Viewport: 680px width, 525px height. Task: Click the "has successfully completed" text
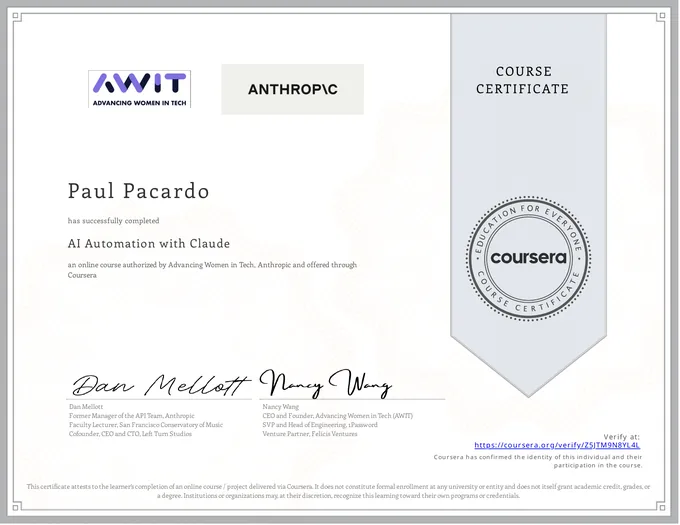pyautogui.click(x=114, y=221)
